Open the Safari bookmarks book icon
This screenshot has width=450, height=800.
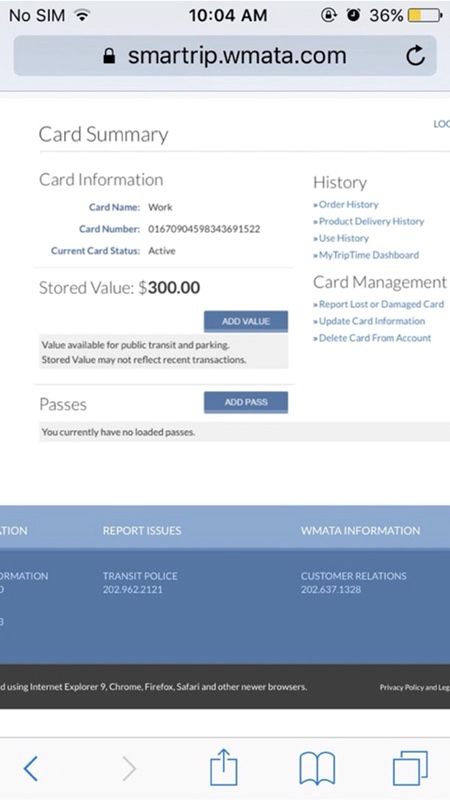point(317,769)
